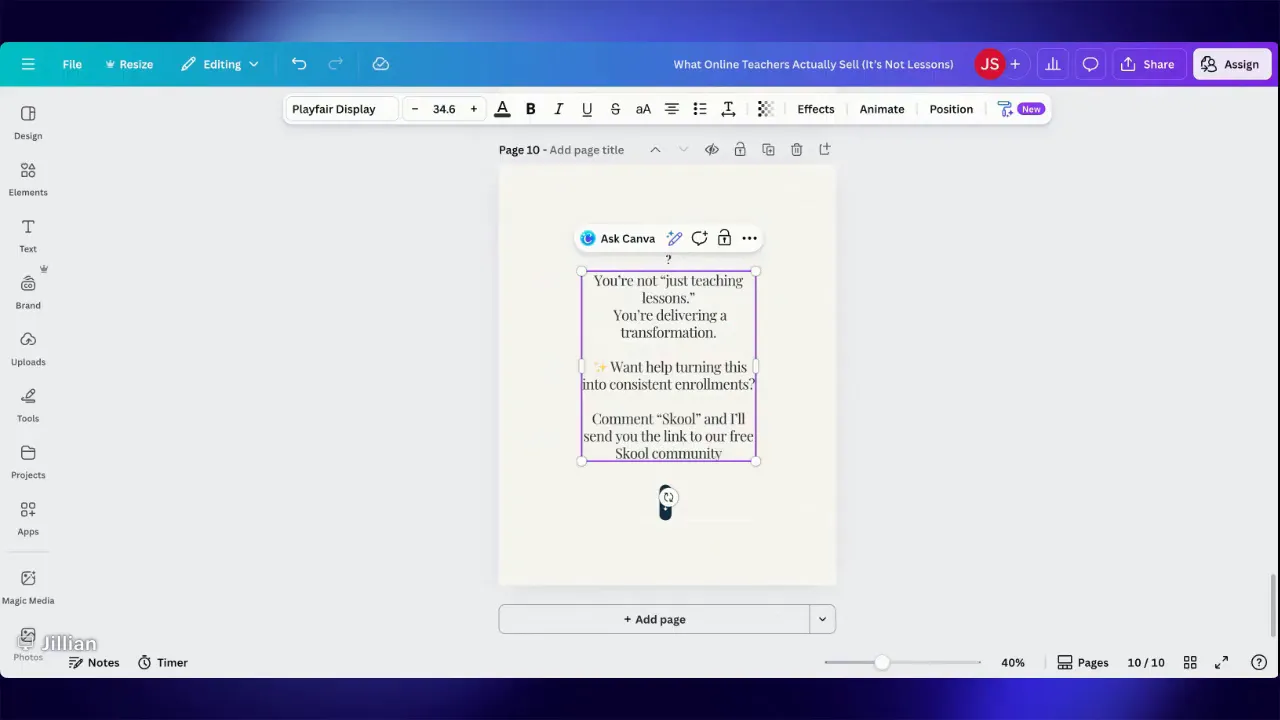Apply italic styling to the text

(558, 109)
